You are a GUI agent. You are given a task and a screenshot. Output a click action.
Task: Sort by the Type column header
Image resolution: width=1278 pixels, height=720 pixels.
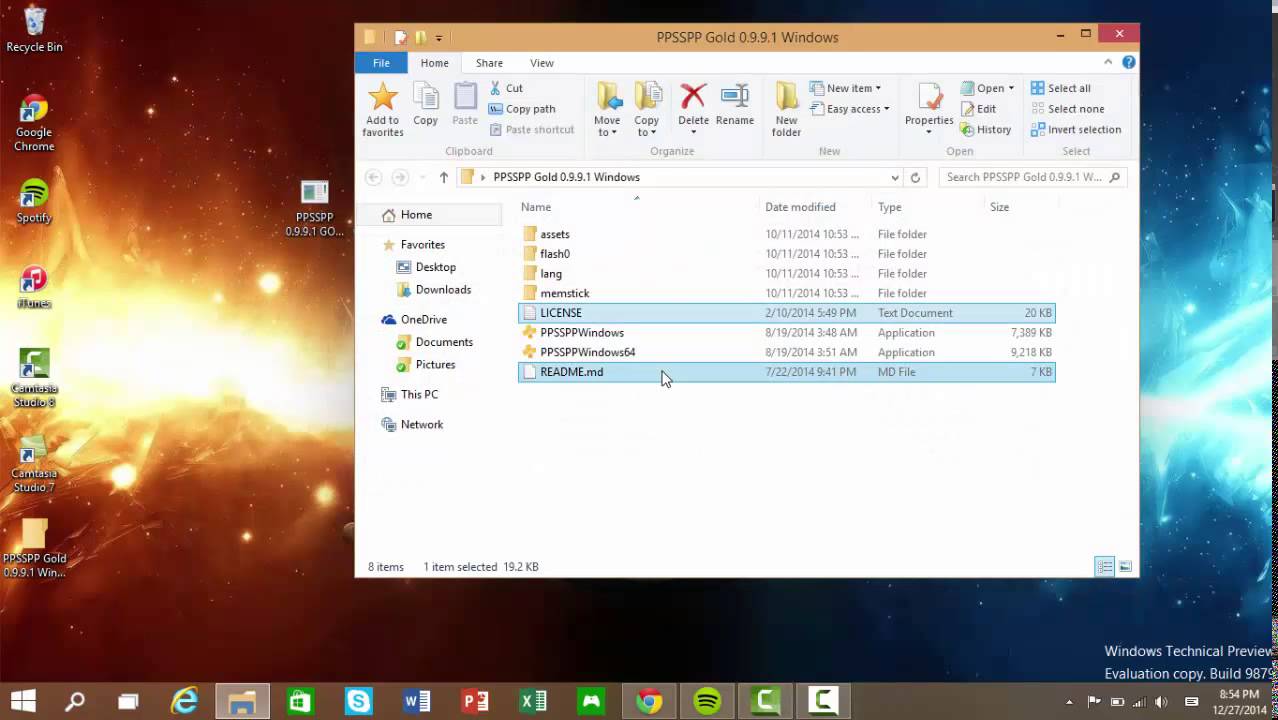coord(890,207)
